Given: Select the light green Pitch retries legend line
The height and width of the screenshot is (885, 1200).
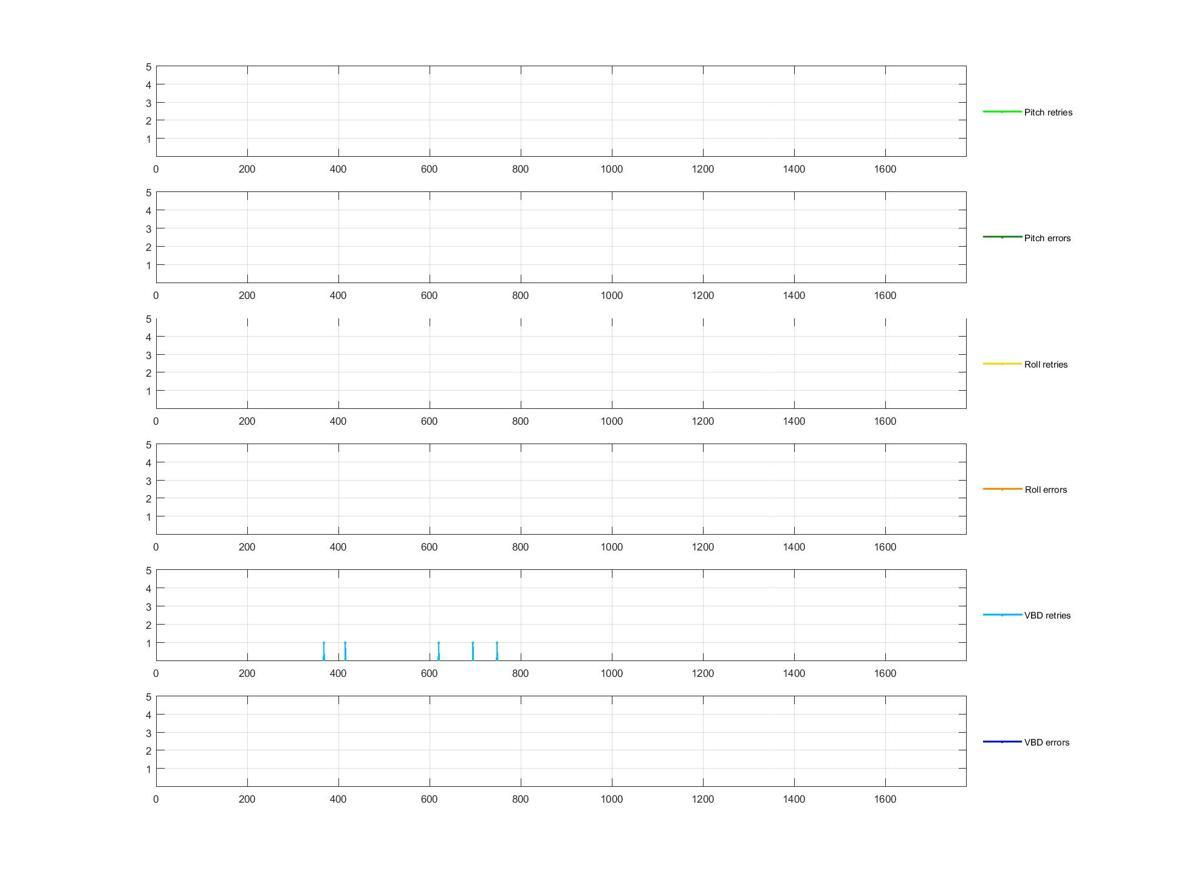Looking at the screenshot, I should pos(1002,111).
